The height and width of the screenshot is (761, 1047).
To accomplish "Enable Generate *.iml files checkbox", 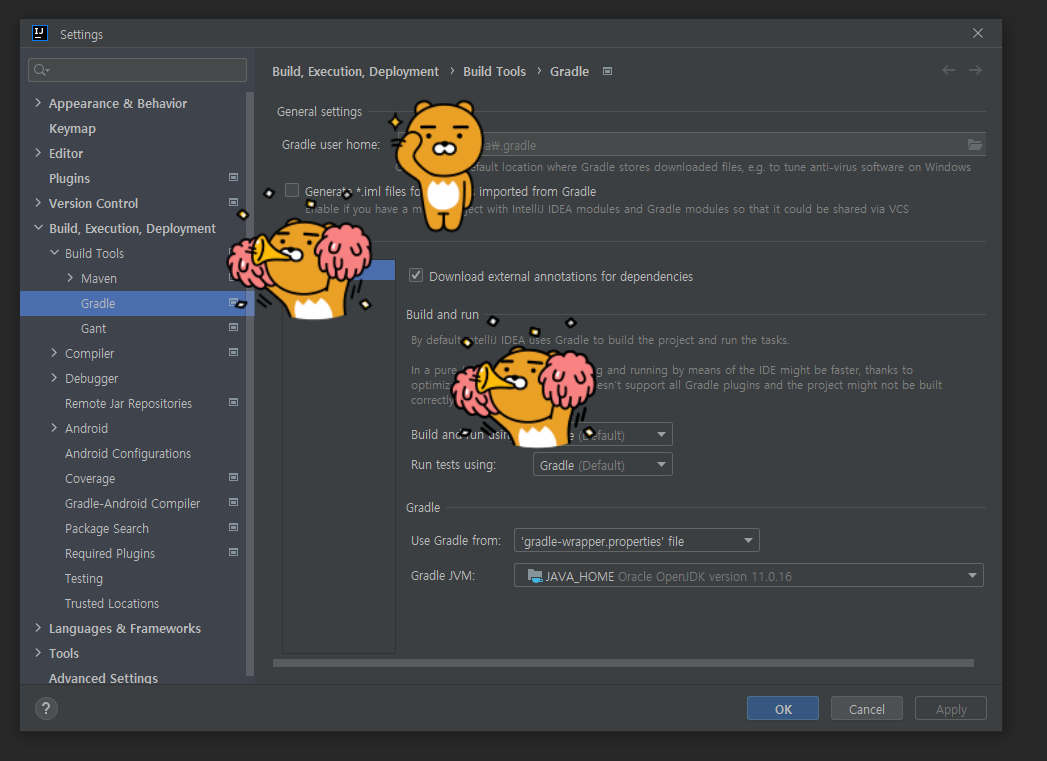I will point(292,190).
